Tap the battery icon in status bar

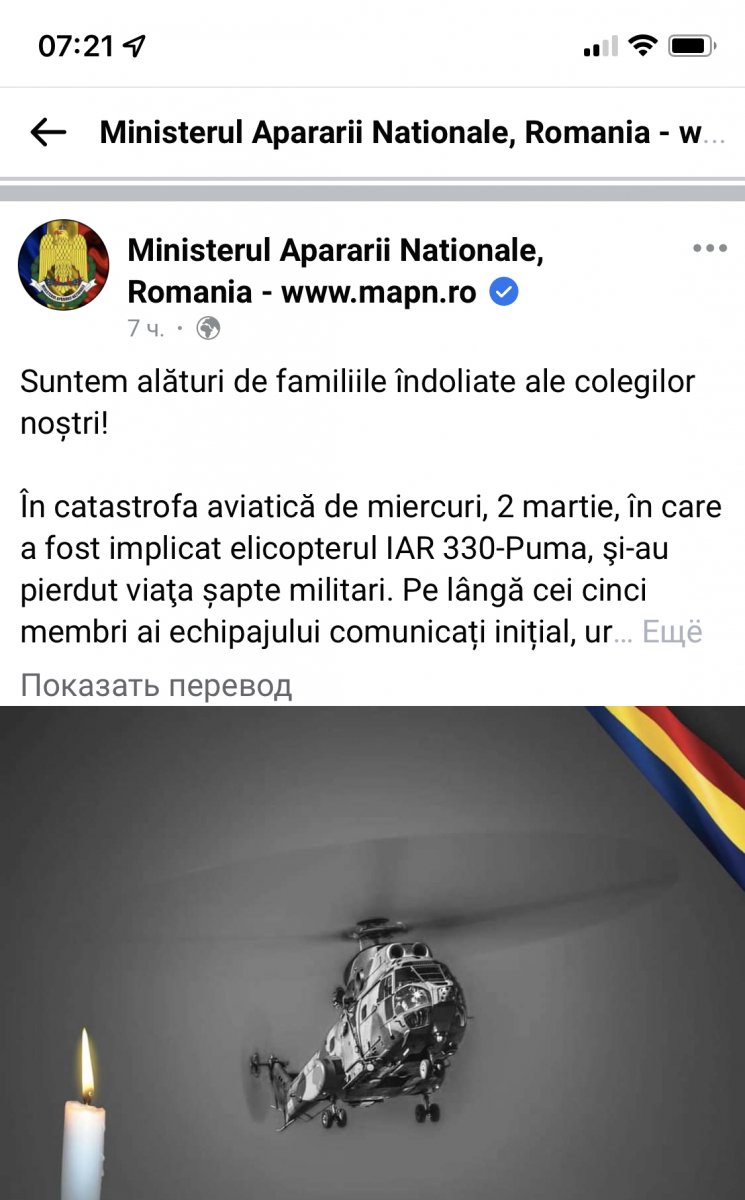coord(691,45)
